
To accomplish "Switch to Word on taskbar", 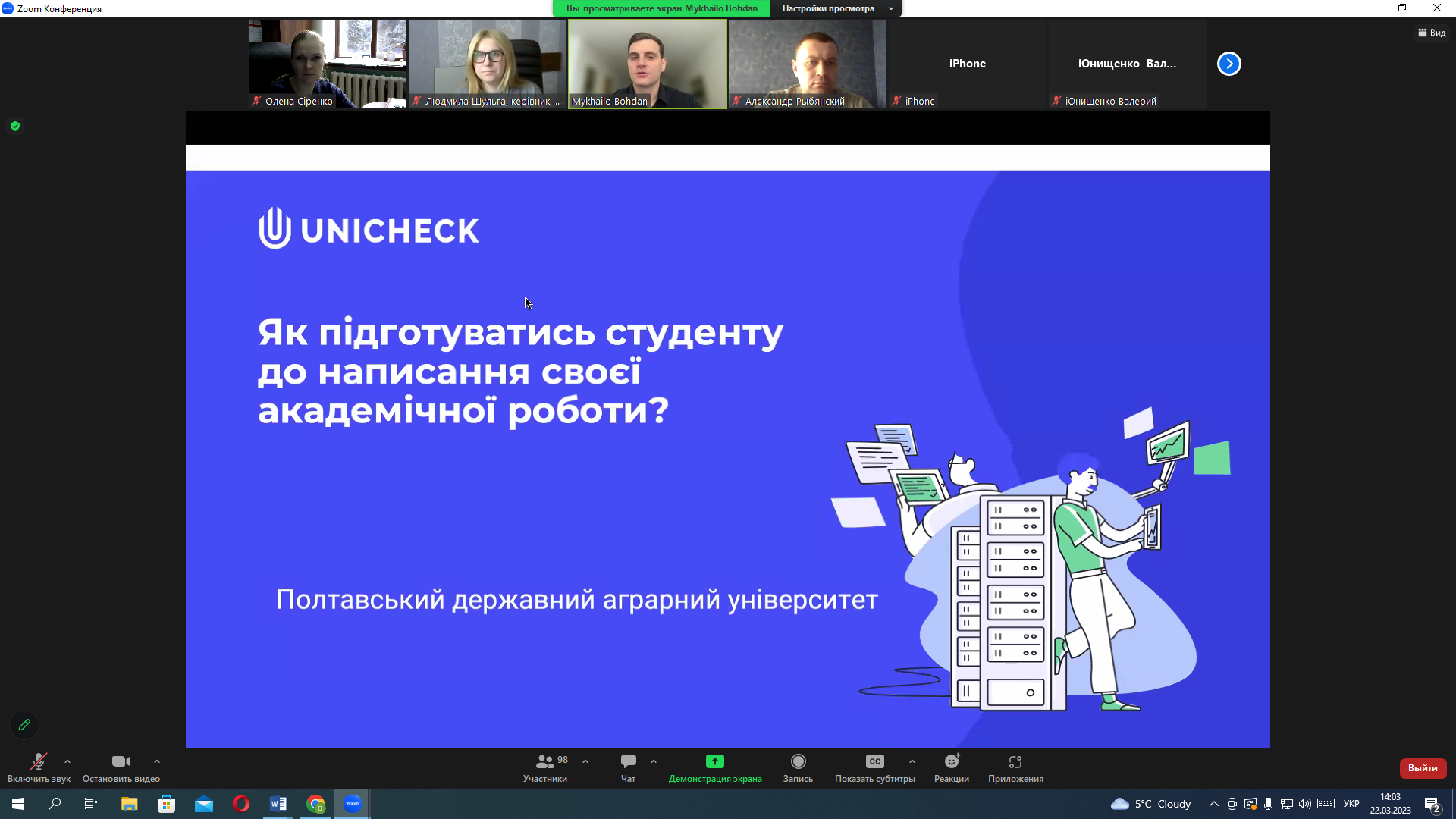I will [278, 804].
